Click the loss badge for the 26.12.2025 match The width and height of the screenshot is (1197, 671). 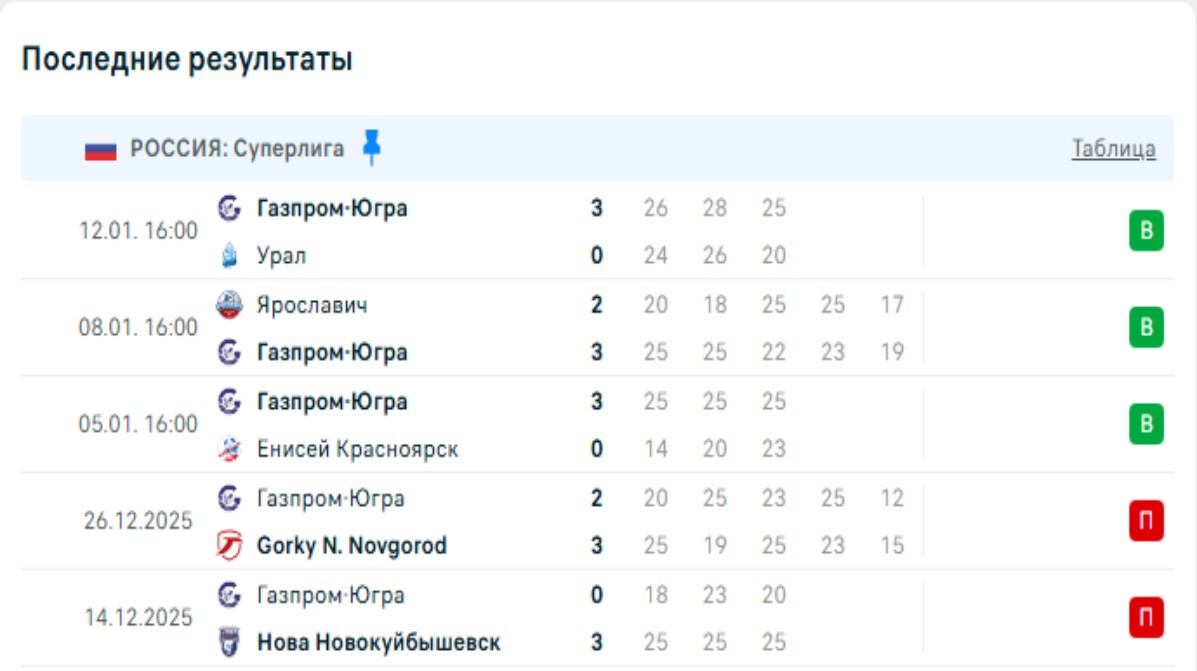(x=1146, y=522)
